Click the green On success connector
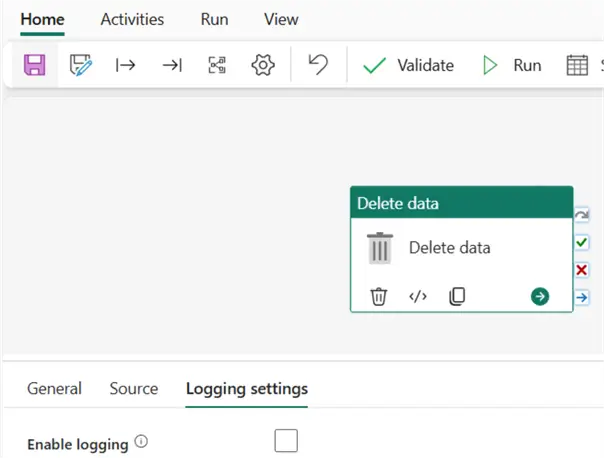 coord(582,242)
